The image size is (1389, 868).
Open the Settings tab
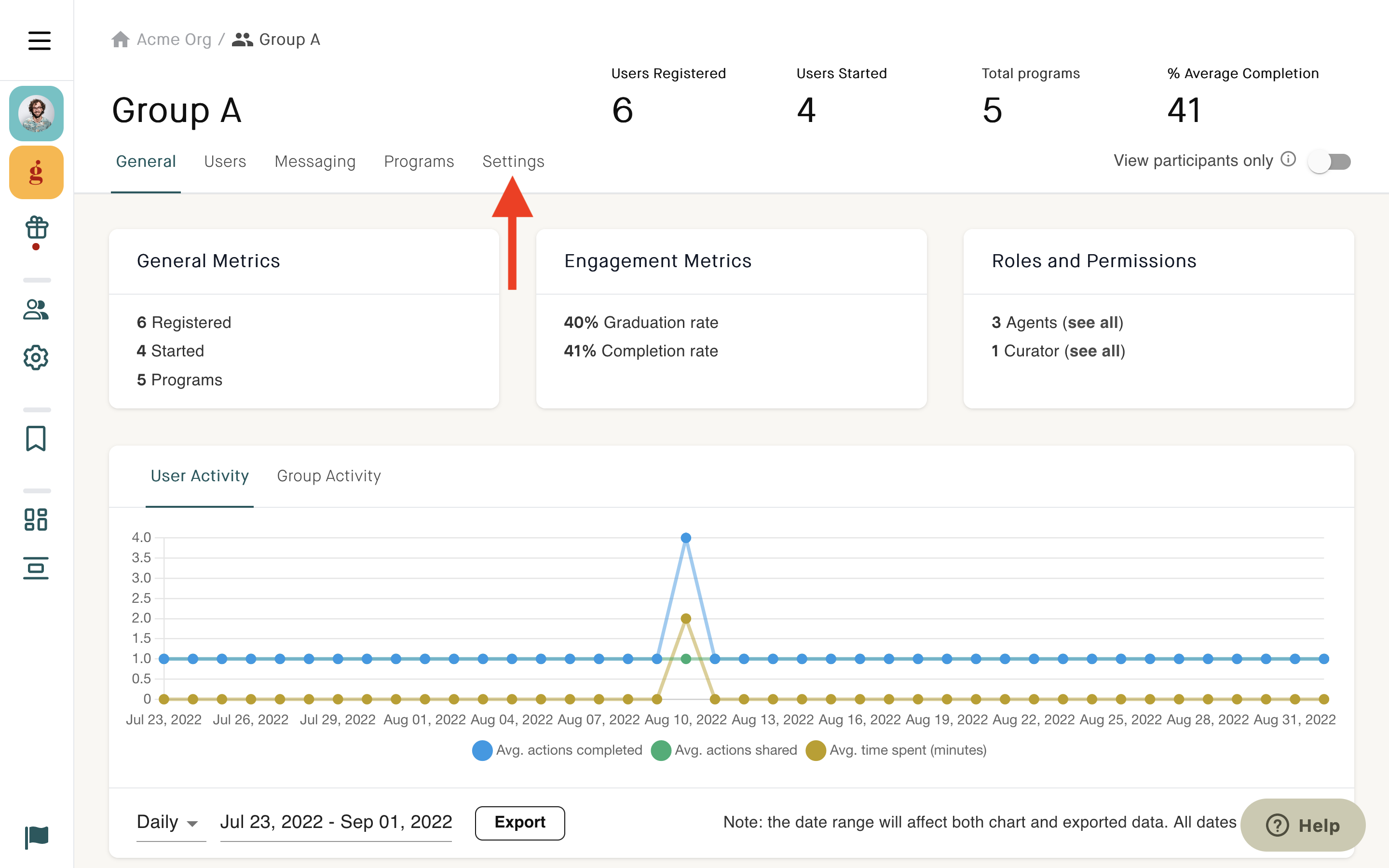[513, 162]
